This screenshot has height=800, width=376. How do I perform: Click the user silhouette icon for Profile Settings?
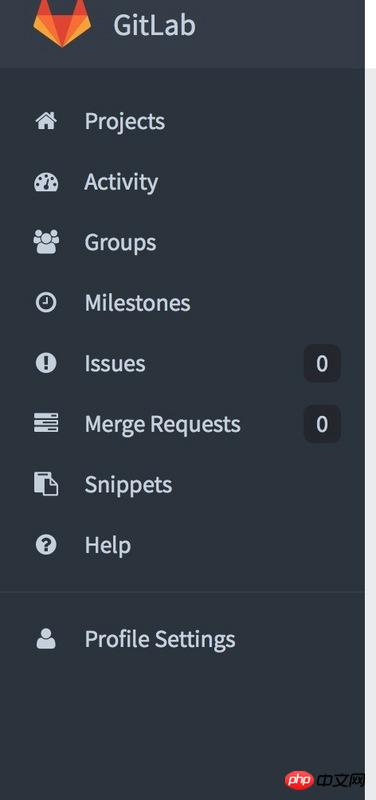tap(46, 639)
